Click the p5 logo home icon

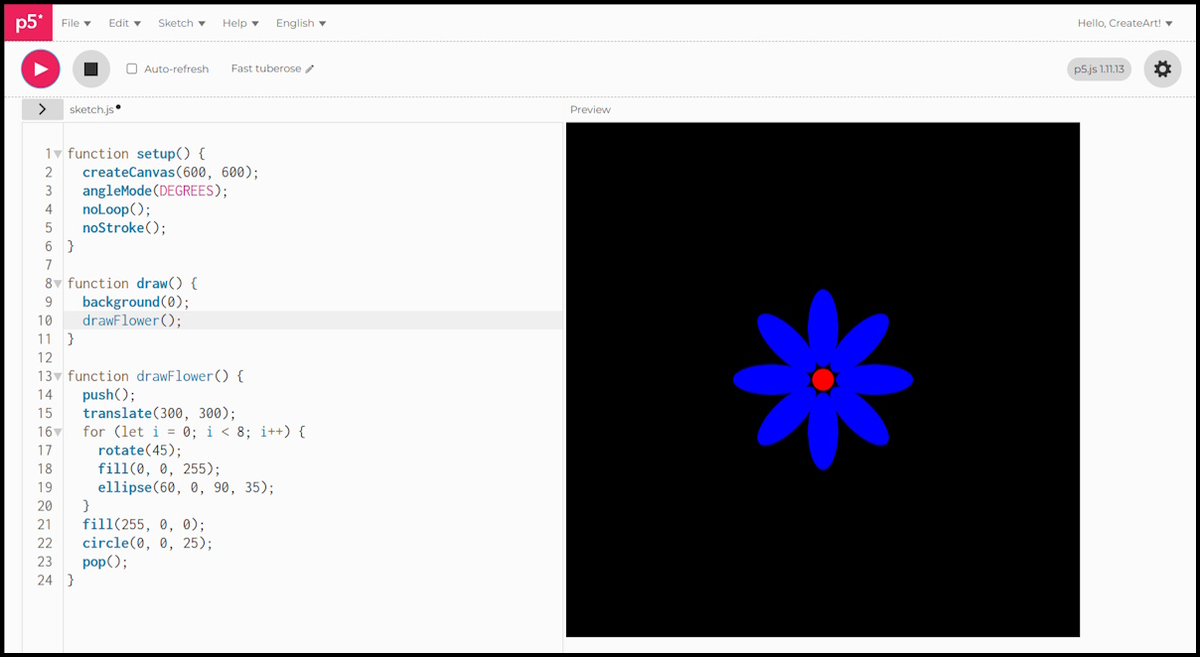(x=28, y=22)
